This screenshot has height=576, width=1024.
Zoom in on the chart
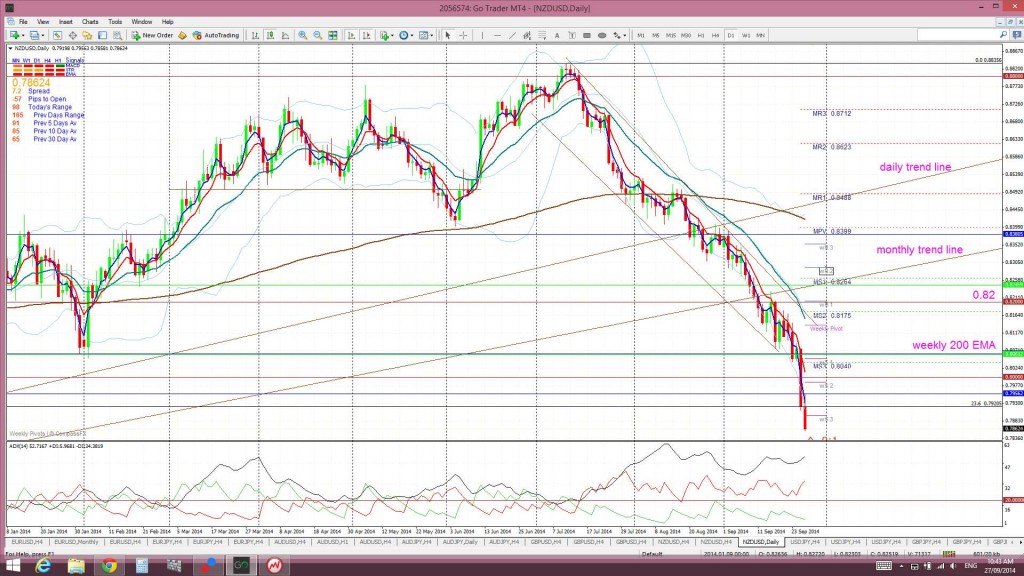pos(303,35)
